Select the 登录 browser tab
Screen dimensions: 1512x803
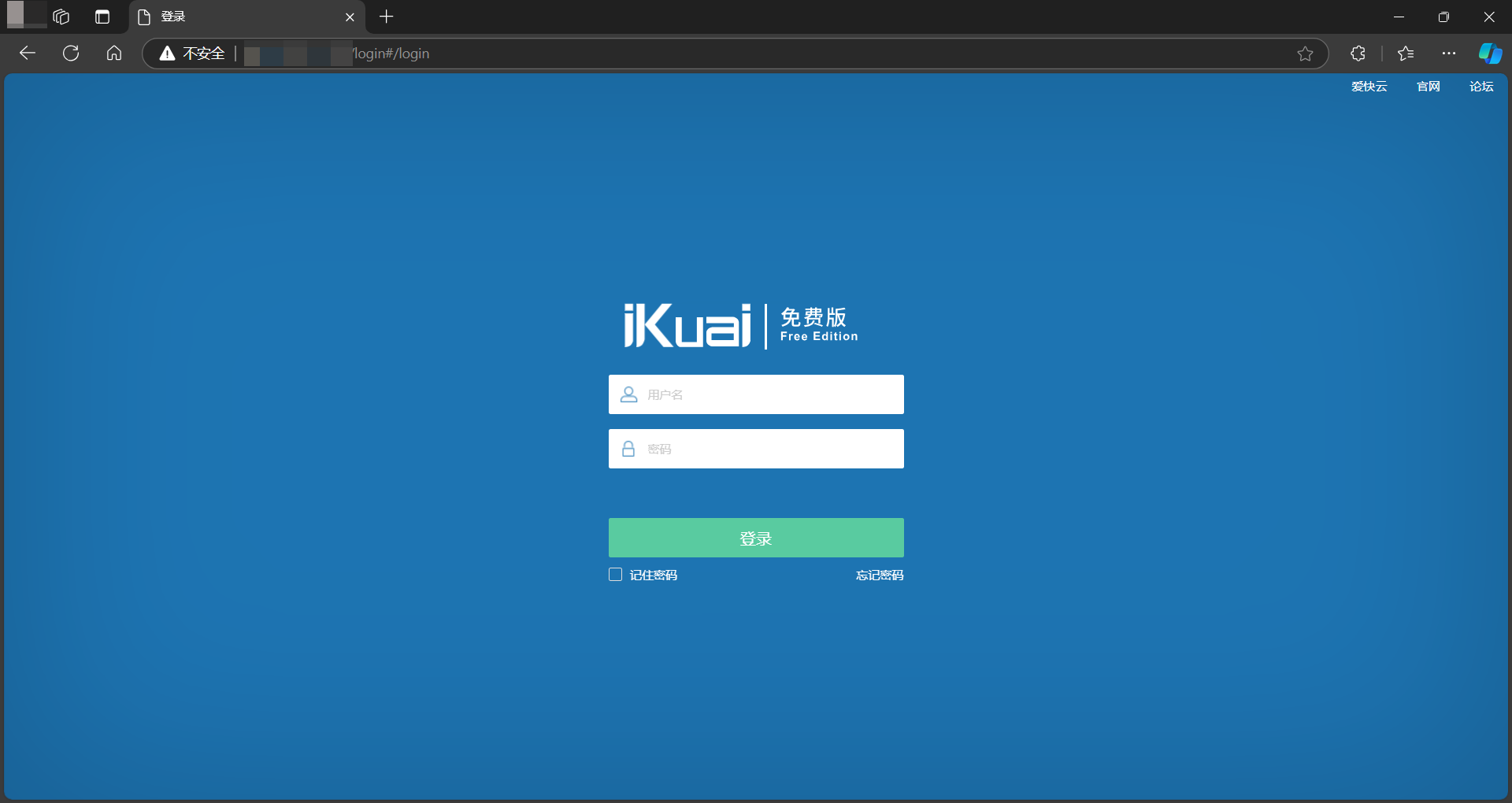click(x=236, y=17)
